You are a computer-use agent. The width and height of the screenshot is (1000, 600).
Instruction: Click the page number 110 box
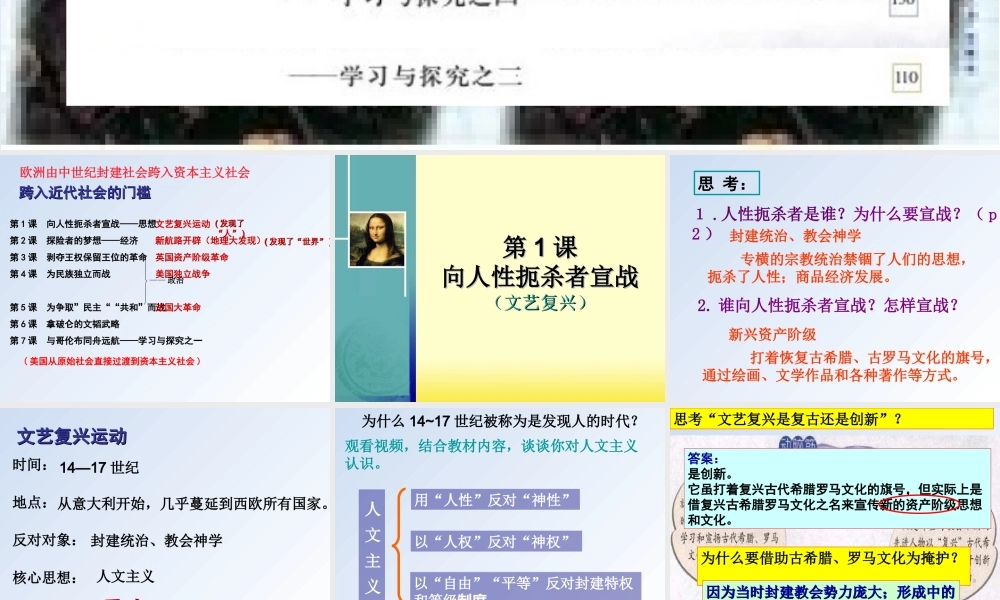pyautogui.click(x=906, y=78)
